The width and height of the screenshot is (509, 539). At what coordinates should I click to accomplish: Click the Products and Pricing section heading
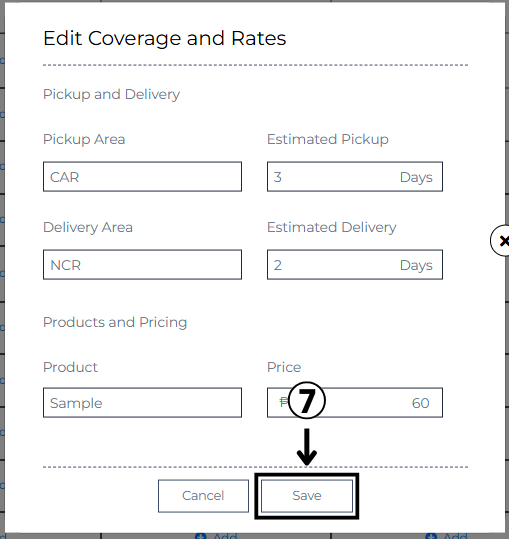click(x=115, y=322)
